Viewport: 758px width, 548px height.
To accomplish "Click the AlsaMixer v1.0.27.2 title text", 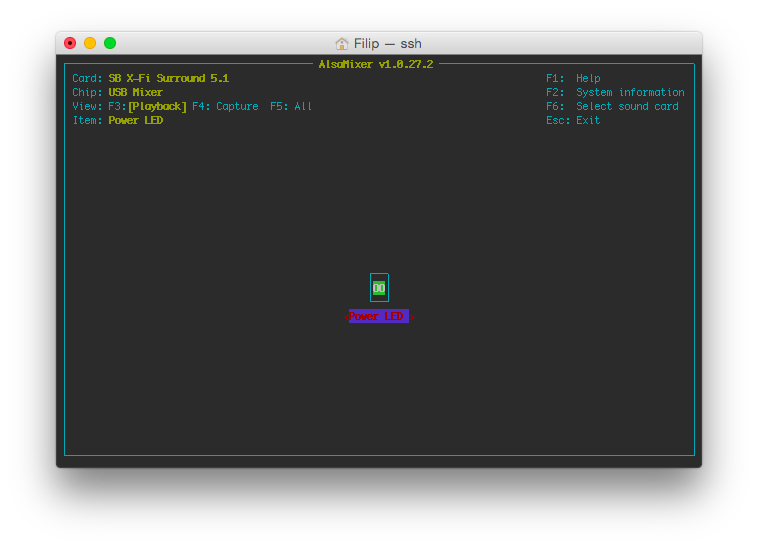I will point(376,64).
